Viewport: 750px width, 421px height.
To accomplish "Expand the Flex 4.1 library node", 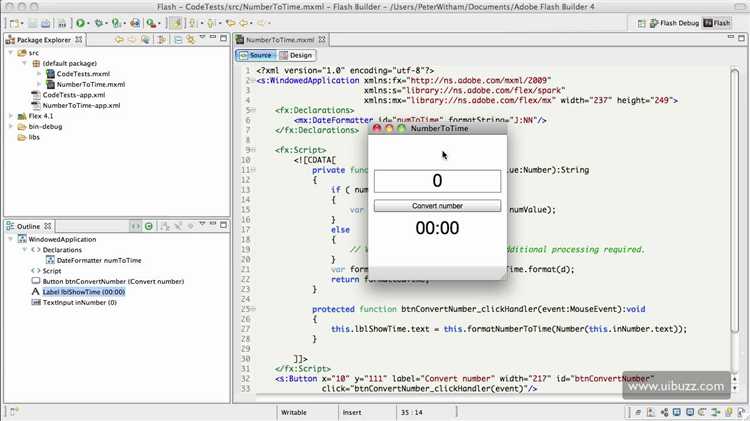I will 8,116.
